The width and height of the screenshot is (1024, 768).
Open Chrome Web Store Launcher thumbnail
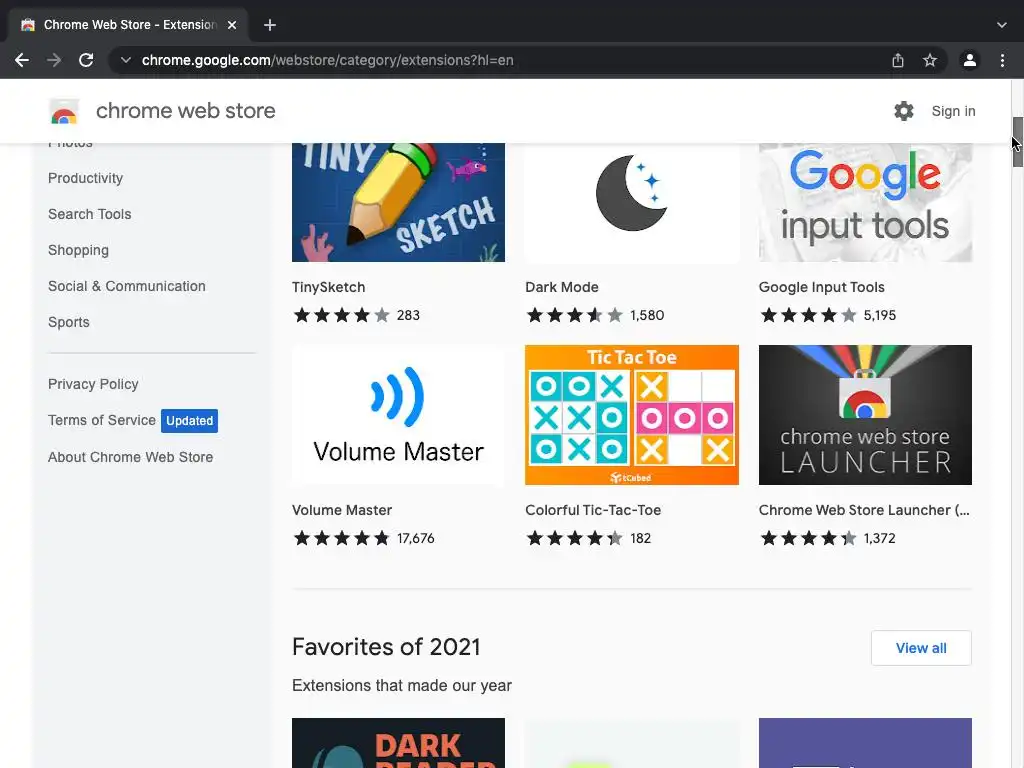865,415
